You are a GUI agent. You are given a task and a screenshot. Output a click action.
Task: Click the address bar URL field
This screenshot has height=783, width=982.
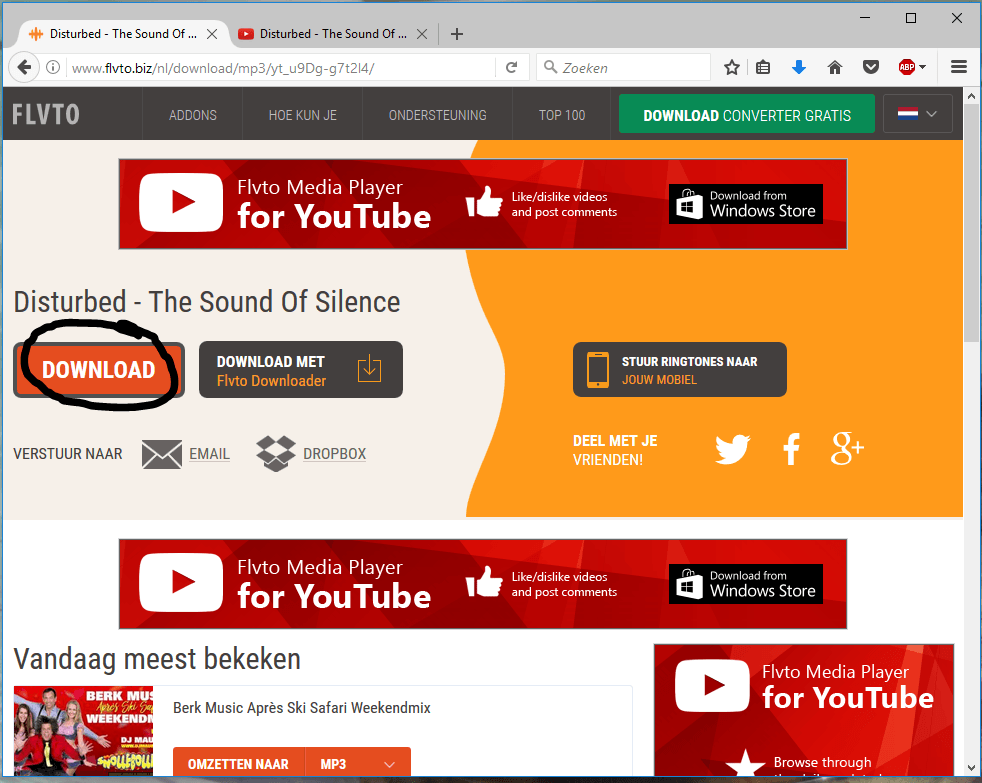pos(282,68)
